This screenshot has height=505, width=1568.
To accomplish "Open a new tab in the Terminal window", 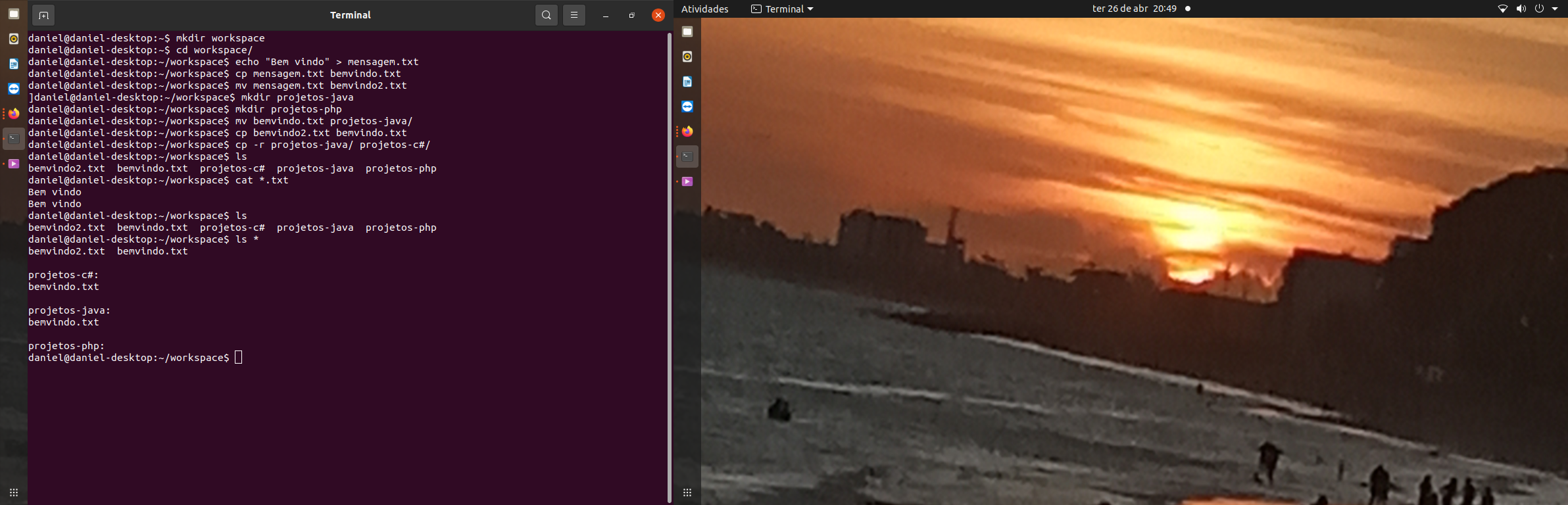I will coord(43,15).
